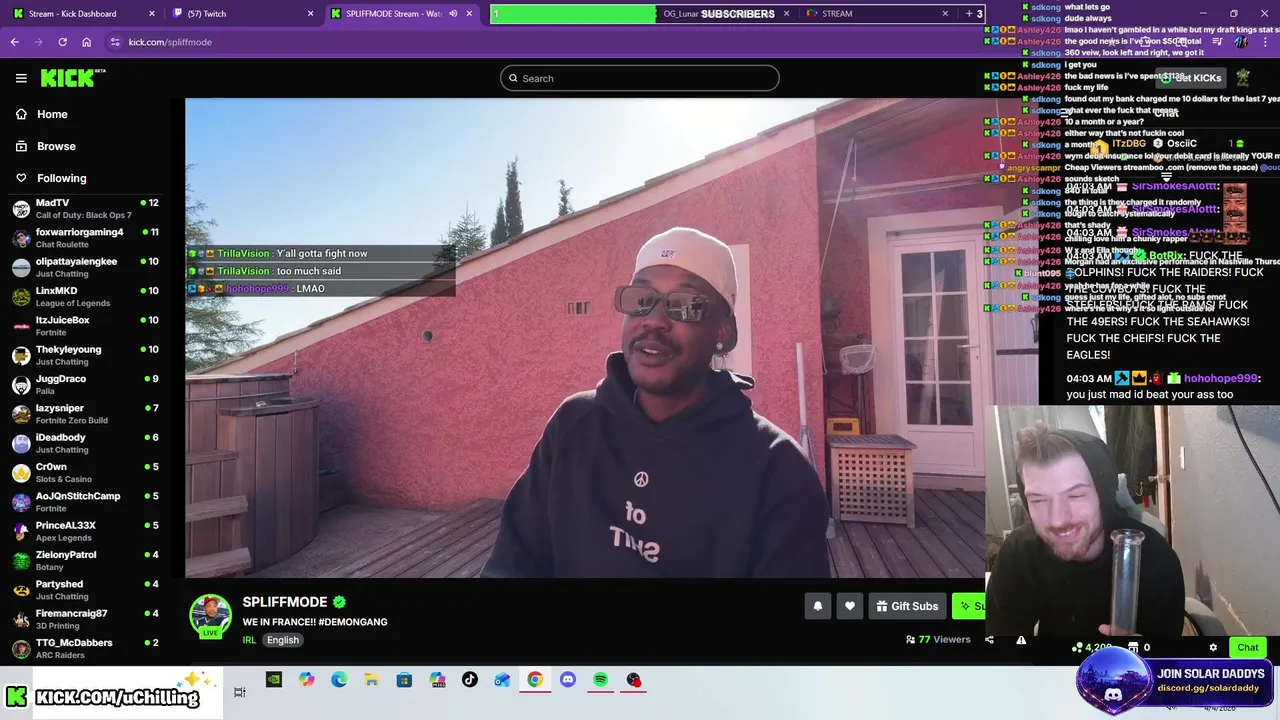Open Copilot from the taskbar
The height and width of the screenshot is (720, 1280).
306,680
